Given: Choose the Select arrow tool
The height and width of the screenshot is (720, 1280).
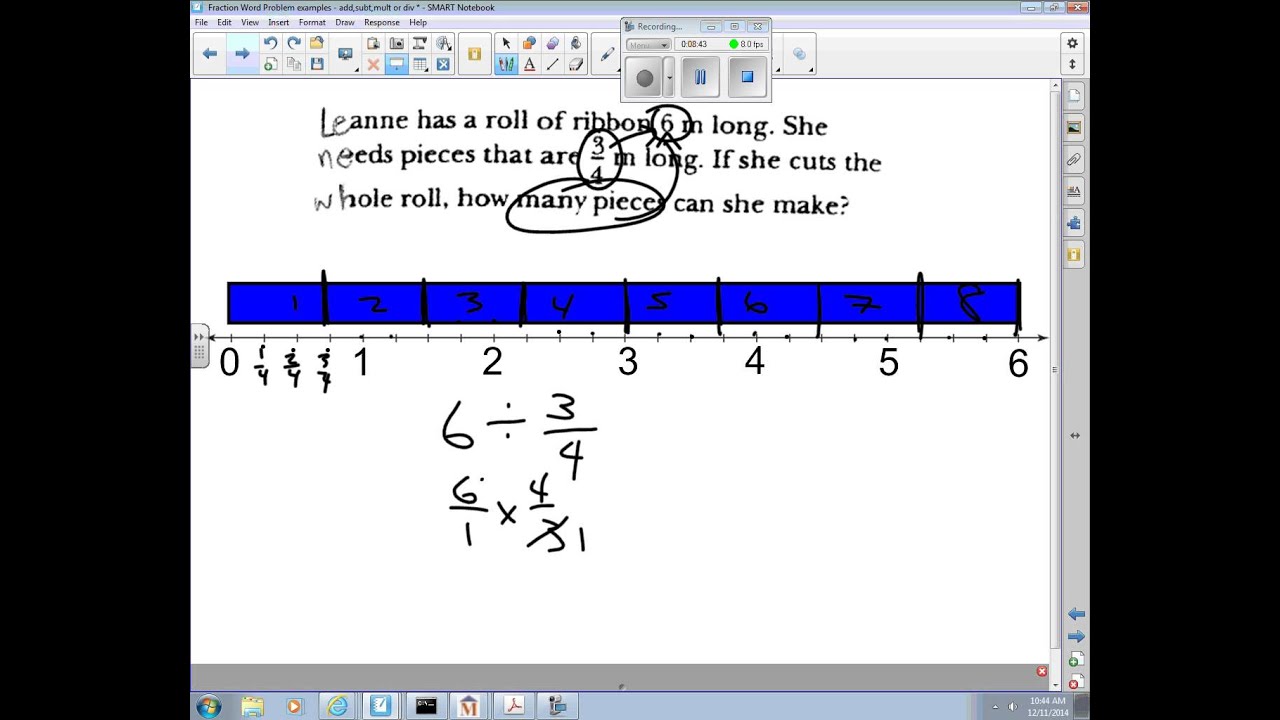Looking at the screenshot, I should [x=506, y=43].
